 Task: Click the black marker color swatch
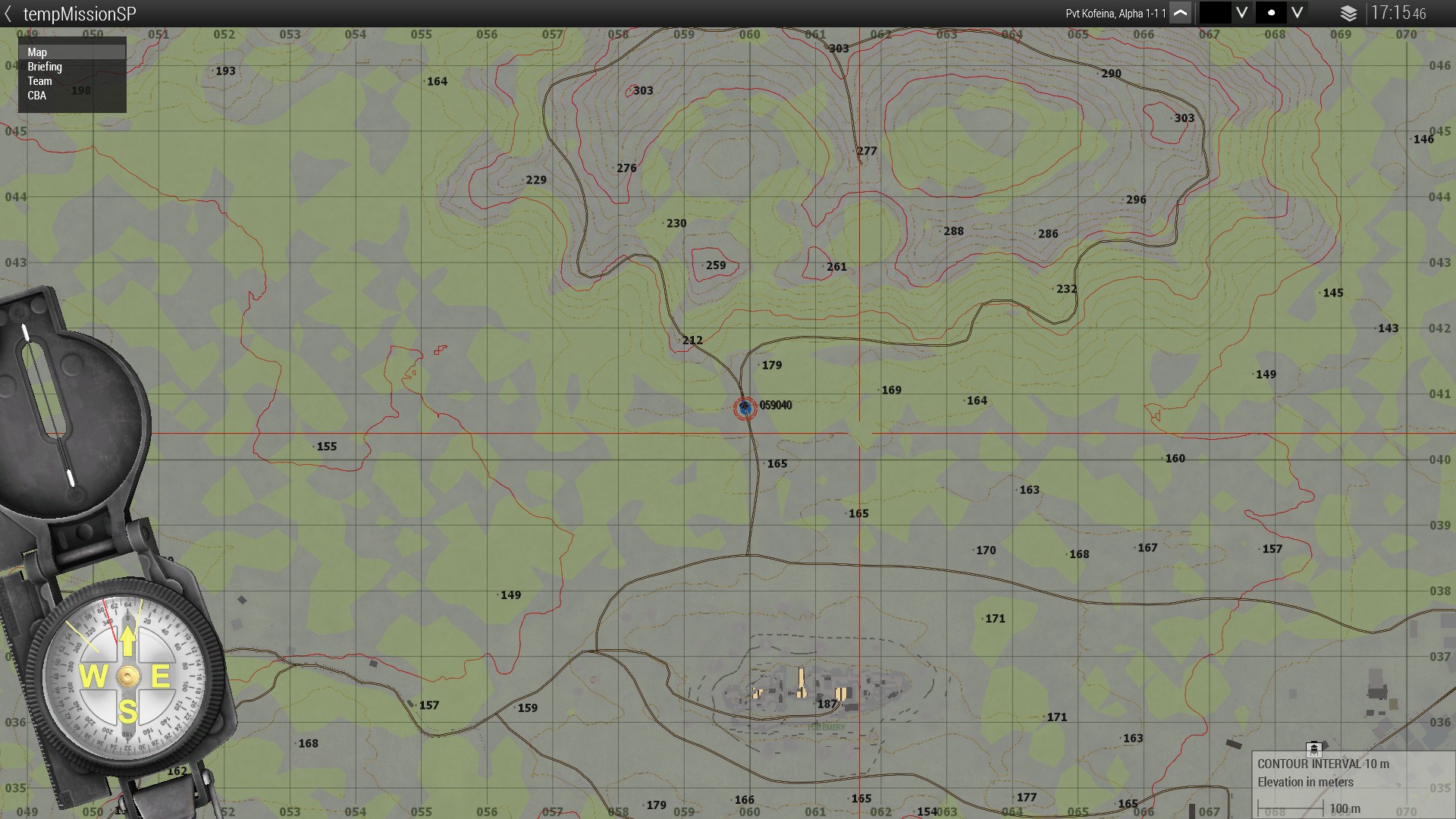pyautogui.click(x=1215, y=13)
